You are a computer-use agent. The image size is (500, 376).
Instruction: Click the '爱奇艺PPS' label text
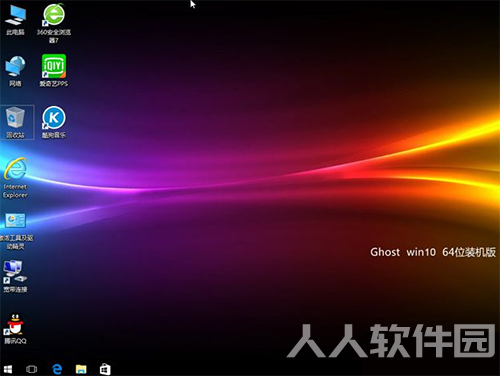(54, 83)
